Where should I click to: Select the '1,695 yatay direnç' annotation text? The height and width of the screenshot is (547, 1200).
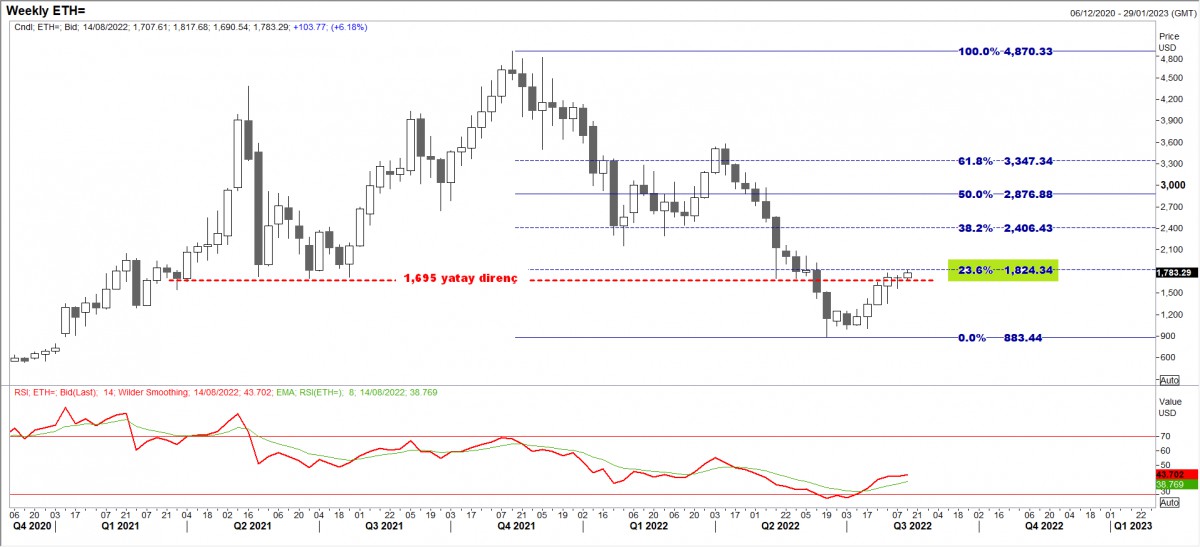461,279
